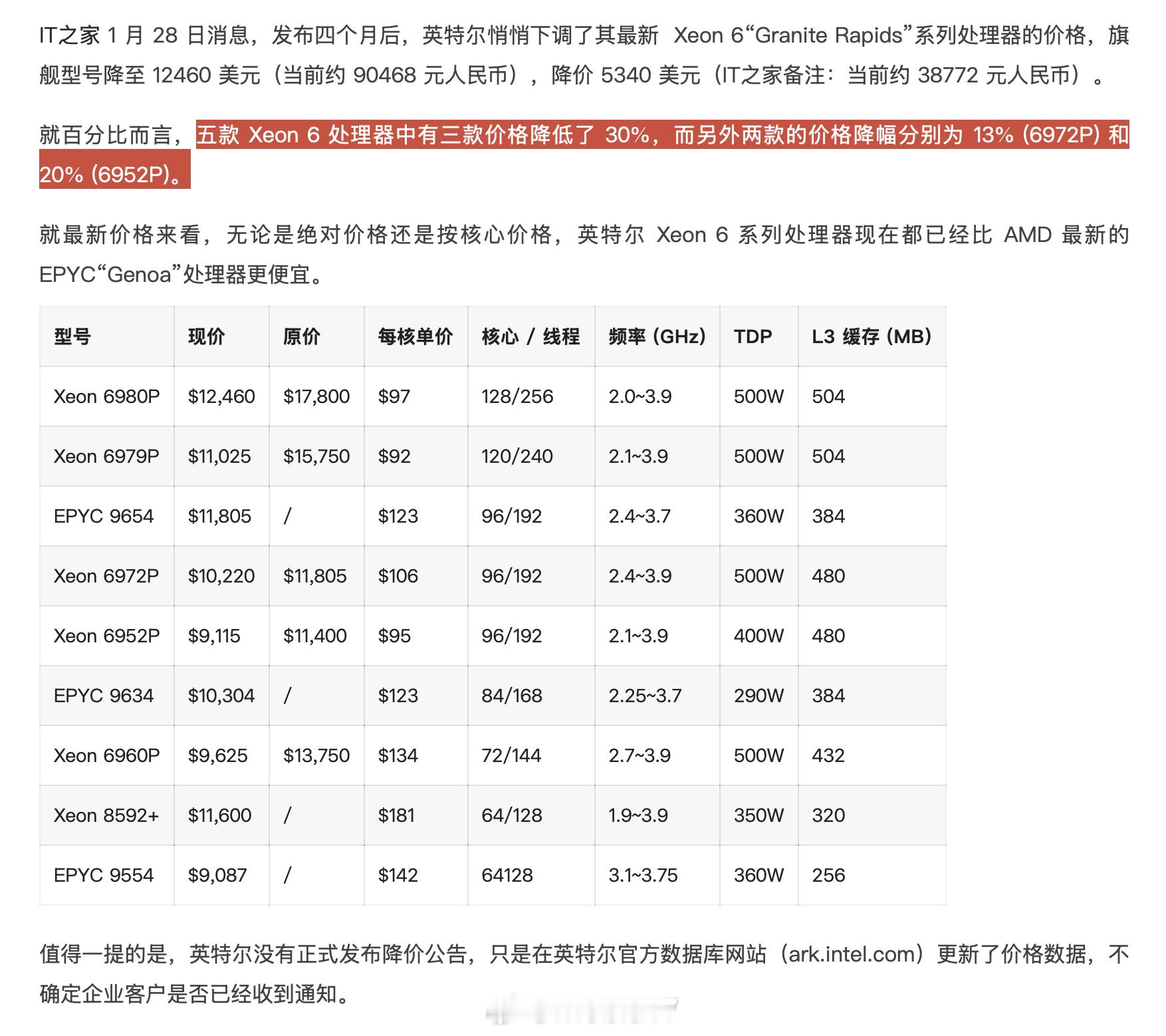Click the frequency 2.0~3.9
1166x1036 pixels.
tap(640, 396)
